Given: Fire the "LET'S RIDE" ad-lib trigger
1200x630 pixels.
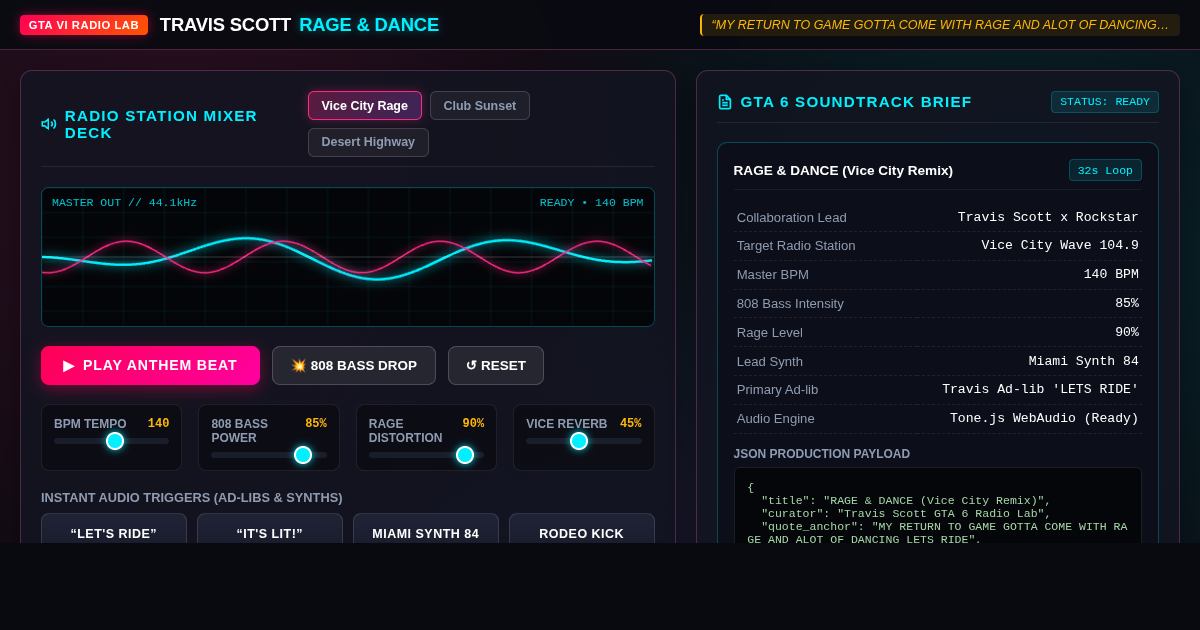Looking at the screenshot, I should click(114, 530).
